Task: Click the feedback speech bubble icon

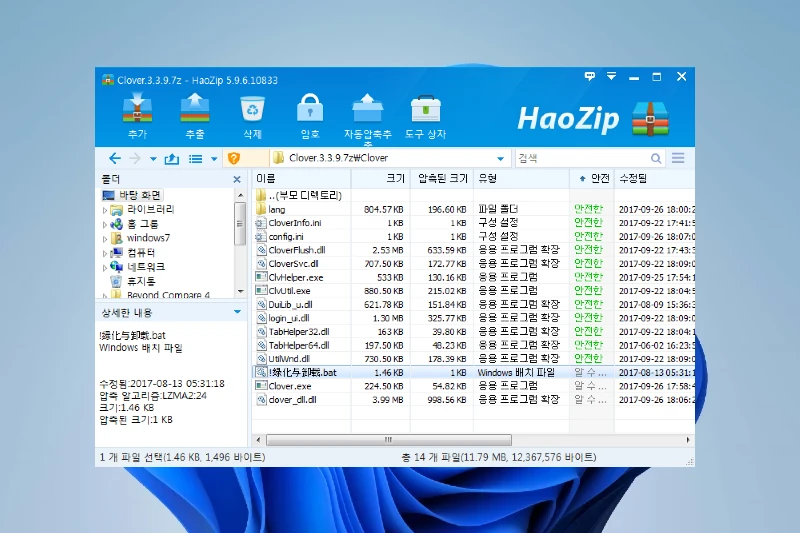Action: 590,77
